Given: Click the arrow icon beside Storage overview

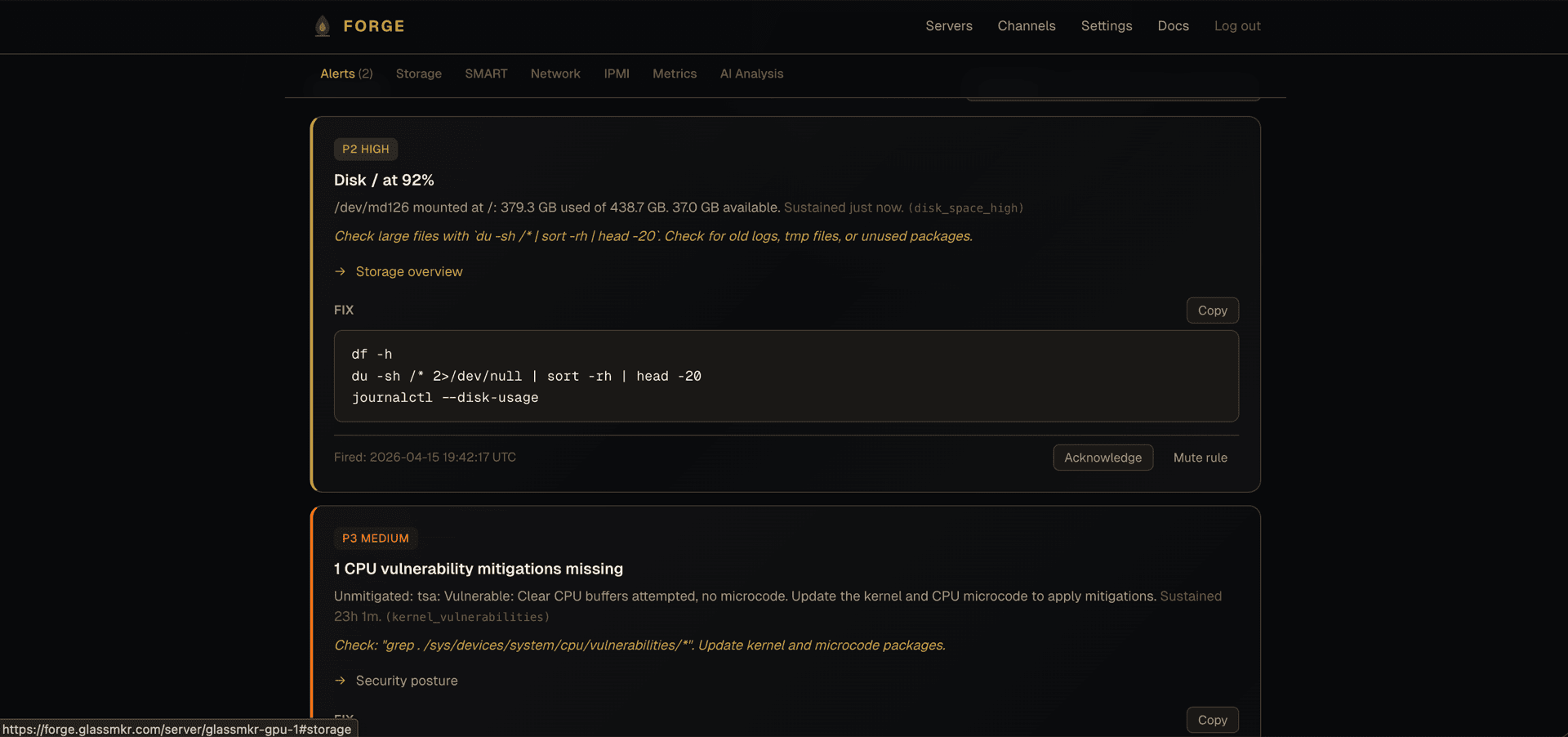Looking at the screenshot, I should coord(341,271).
